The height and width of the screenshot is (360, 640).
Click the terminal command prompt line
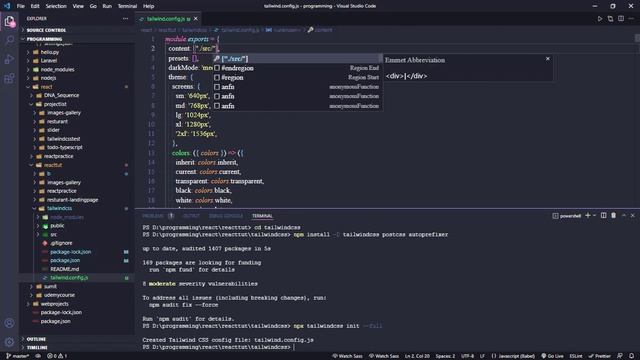(x=218, y=347)
